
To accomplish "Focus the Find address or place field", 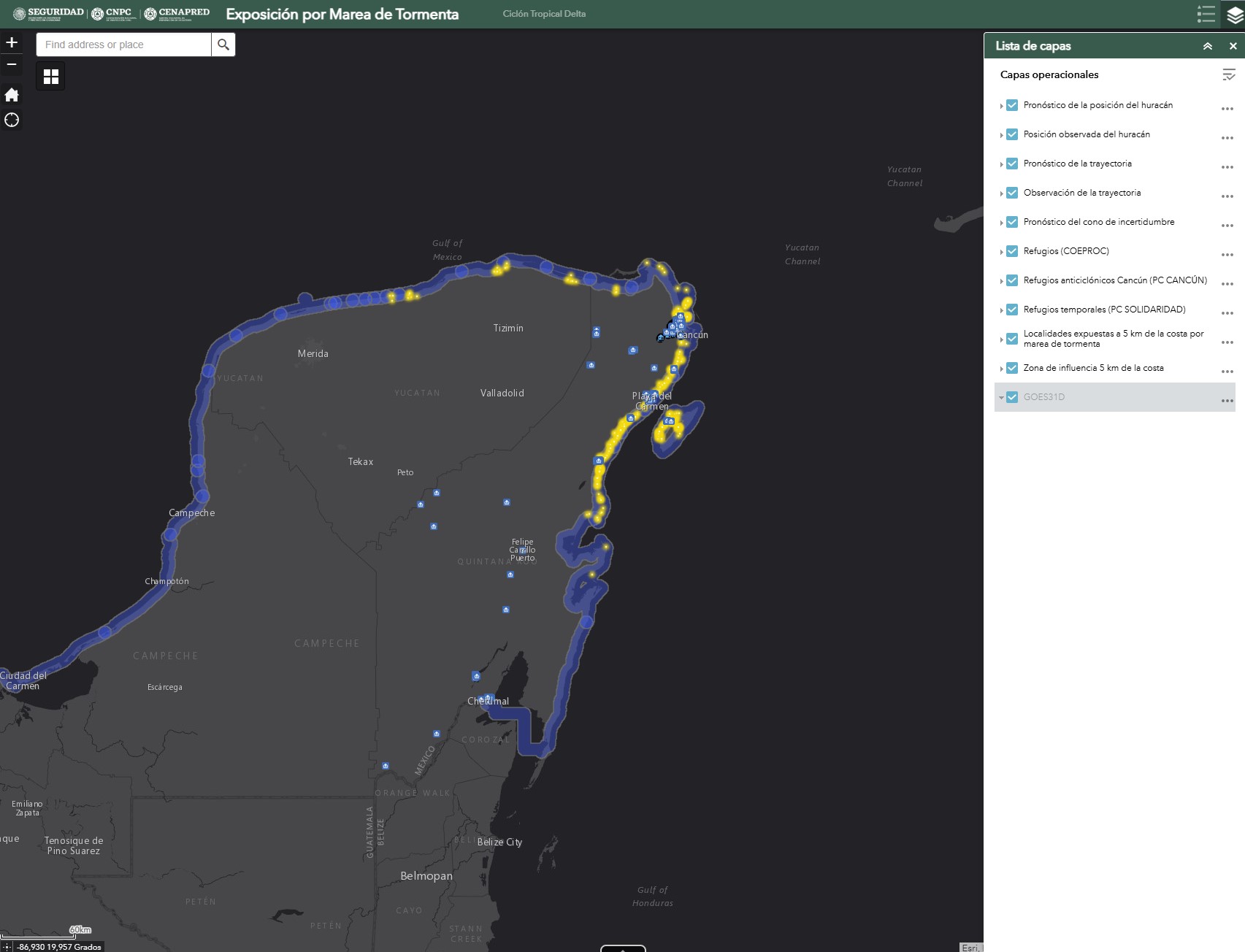I will (124, 45).
